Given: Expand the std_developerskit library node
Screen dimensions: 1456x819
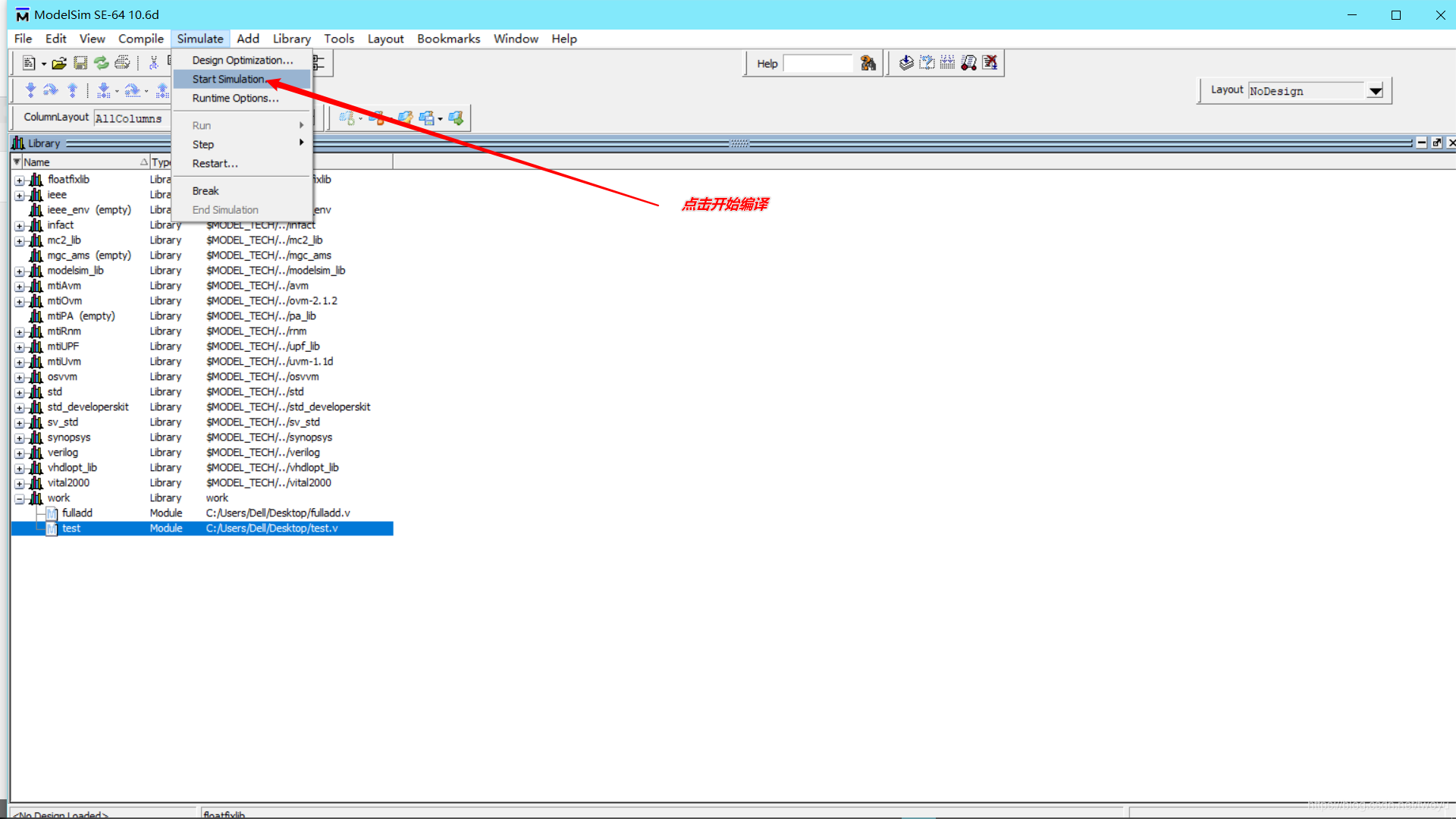Looking at the screenshot, I should coord(20,408).
